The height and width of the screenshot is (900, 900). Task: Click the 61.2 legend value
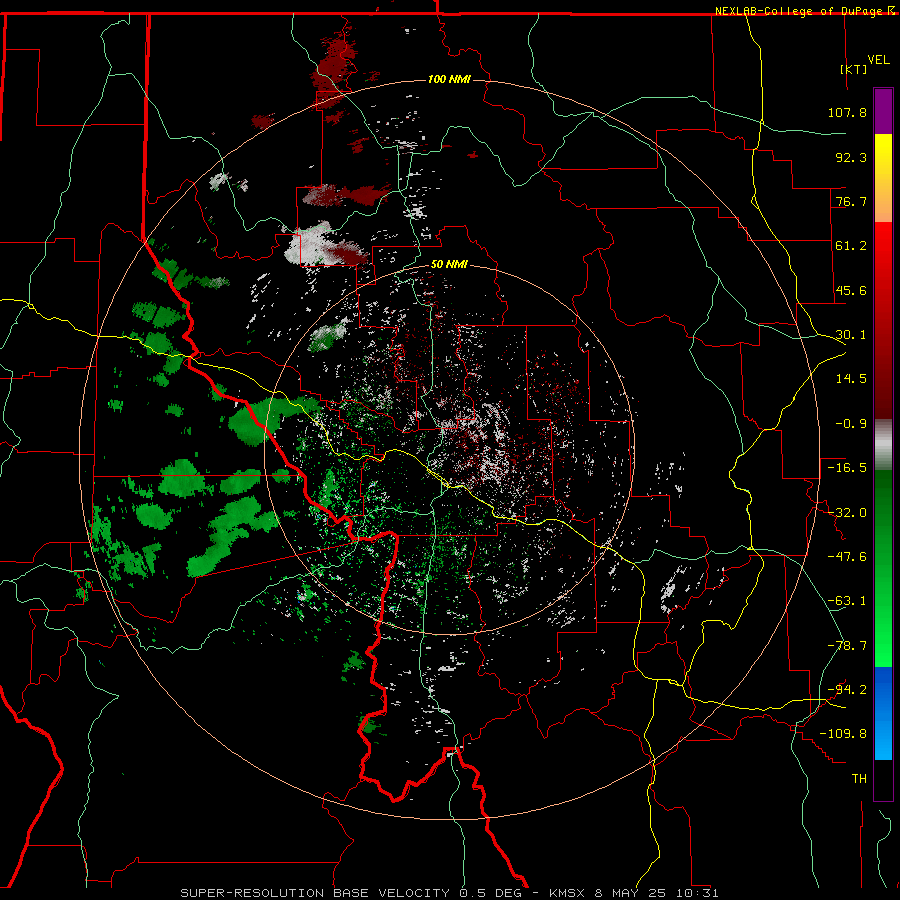click(851, 246)
